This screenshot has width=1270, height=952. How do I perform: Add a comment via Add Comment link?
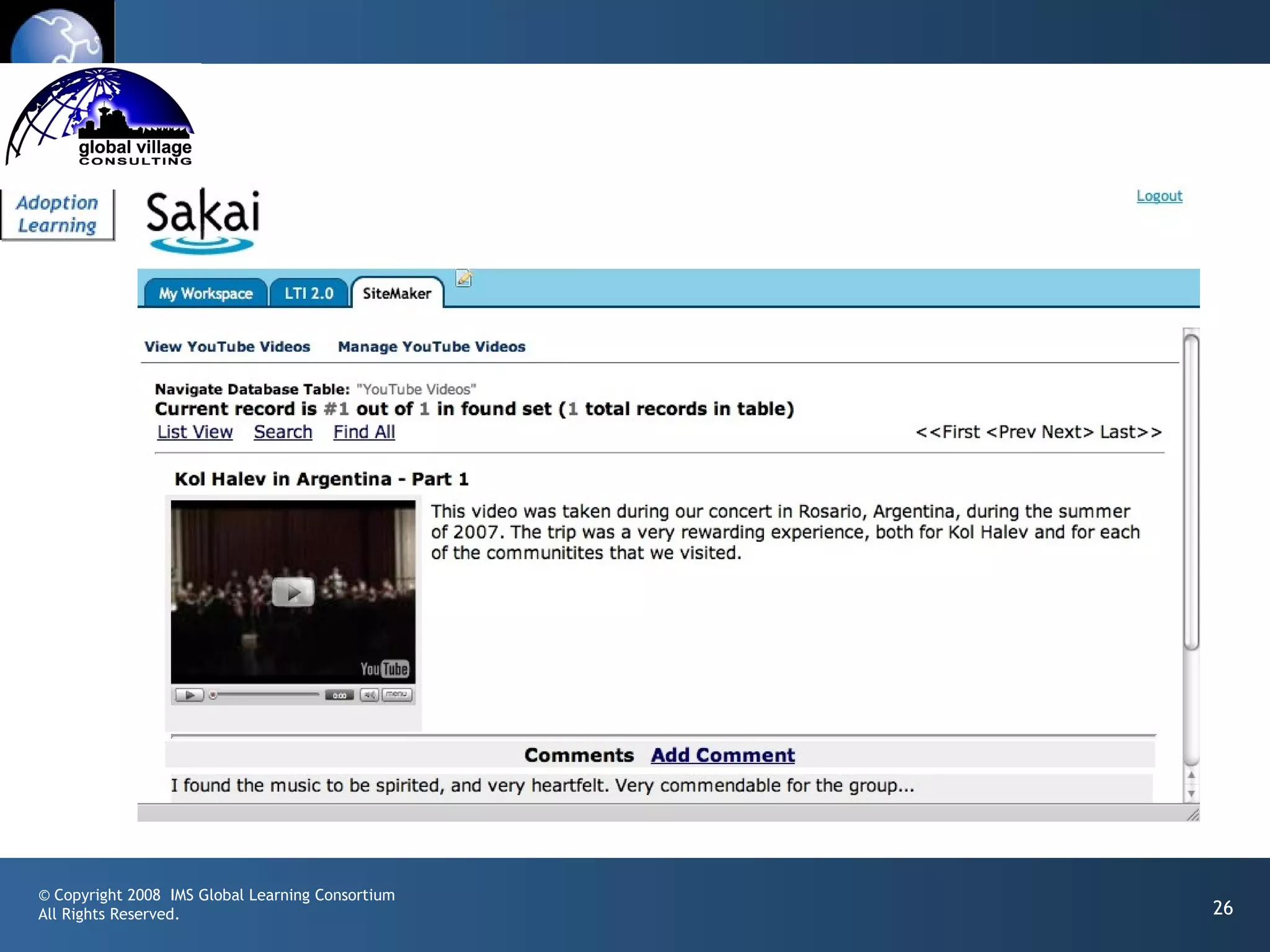click(722, 755)
